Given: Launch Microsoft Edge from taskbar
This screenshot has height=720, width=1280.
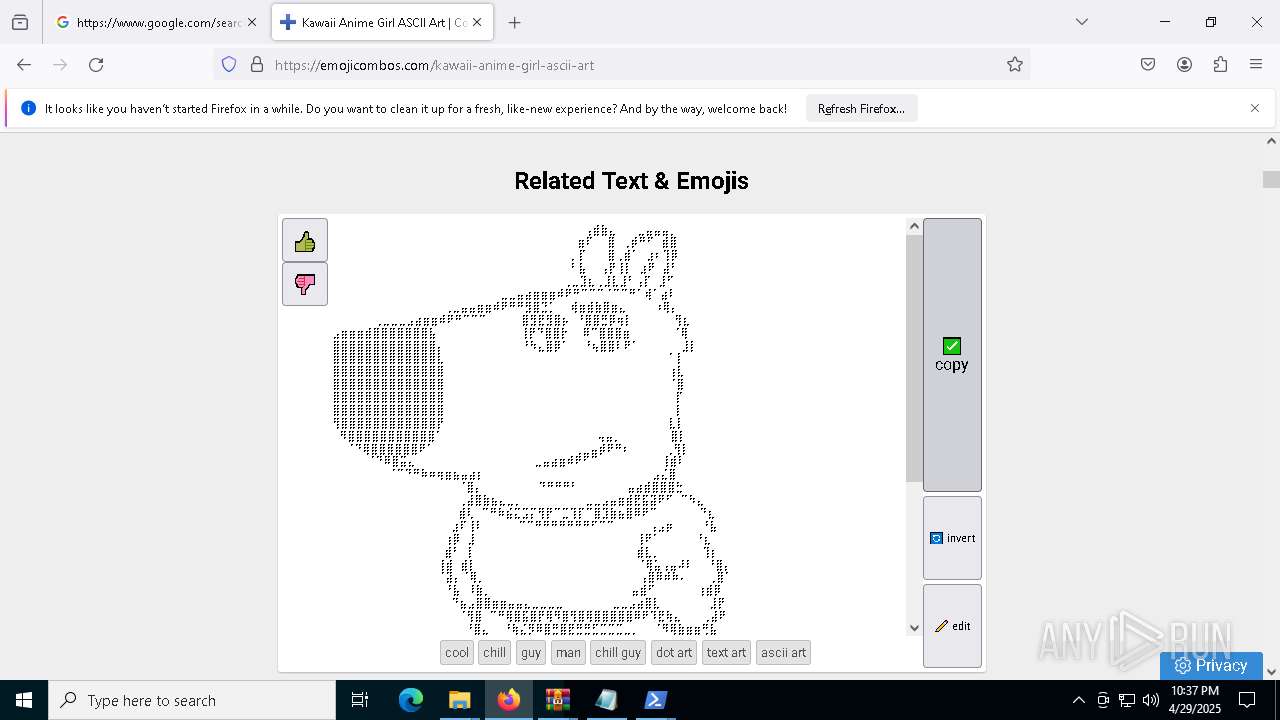Looking at the screenshot, I should [x=411, y=700].
